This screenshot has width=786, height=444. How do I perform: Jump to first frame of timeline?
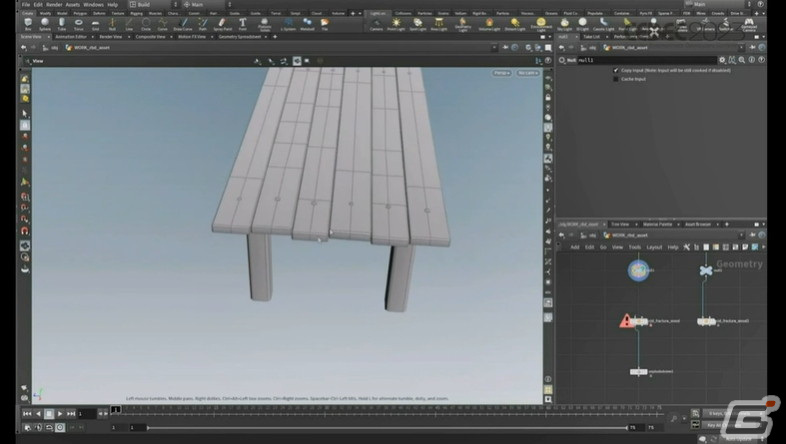[x=27, y=413]
